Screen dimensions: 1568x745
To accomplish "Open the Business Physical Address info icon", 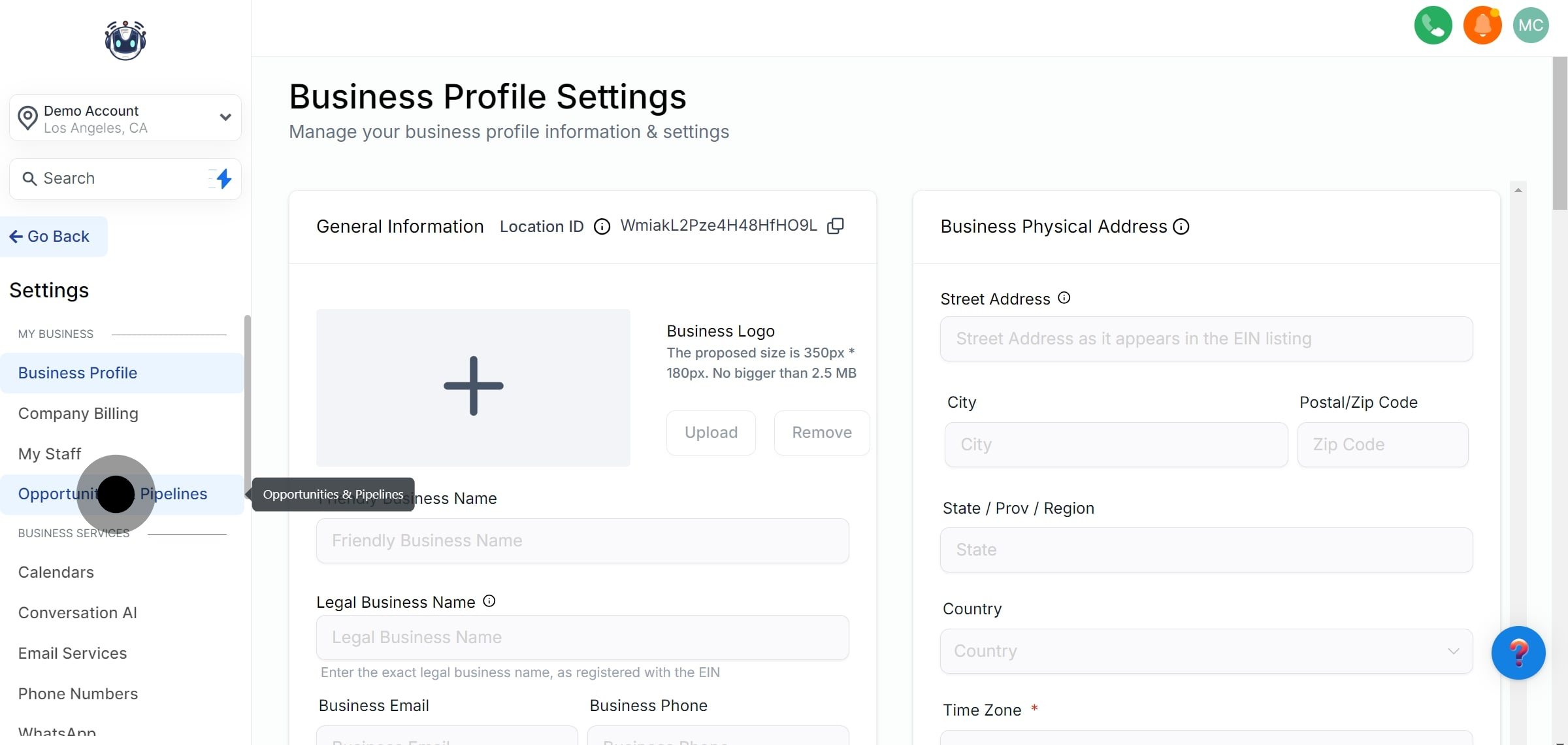I will coord(1181,226).
